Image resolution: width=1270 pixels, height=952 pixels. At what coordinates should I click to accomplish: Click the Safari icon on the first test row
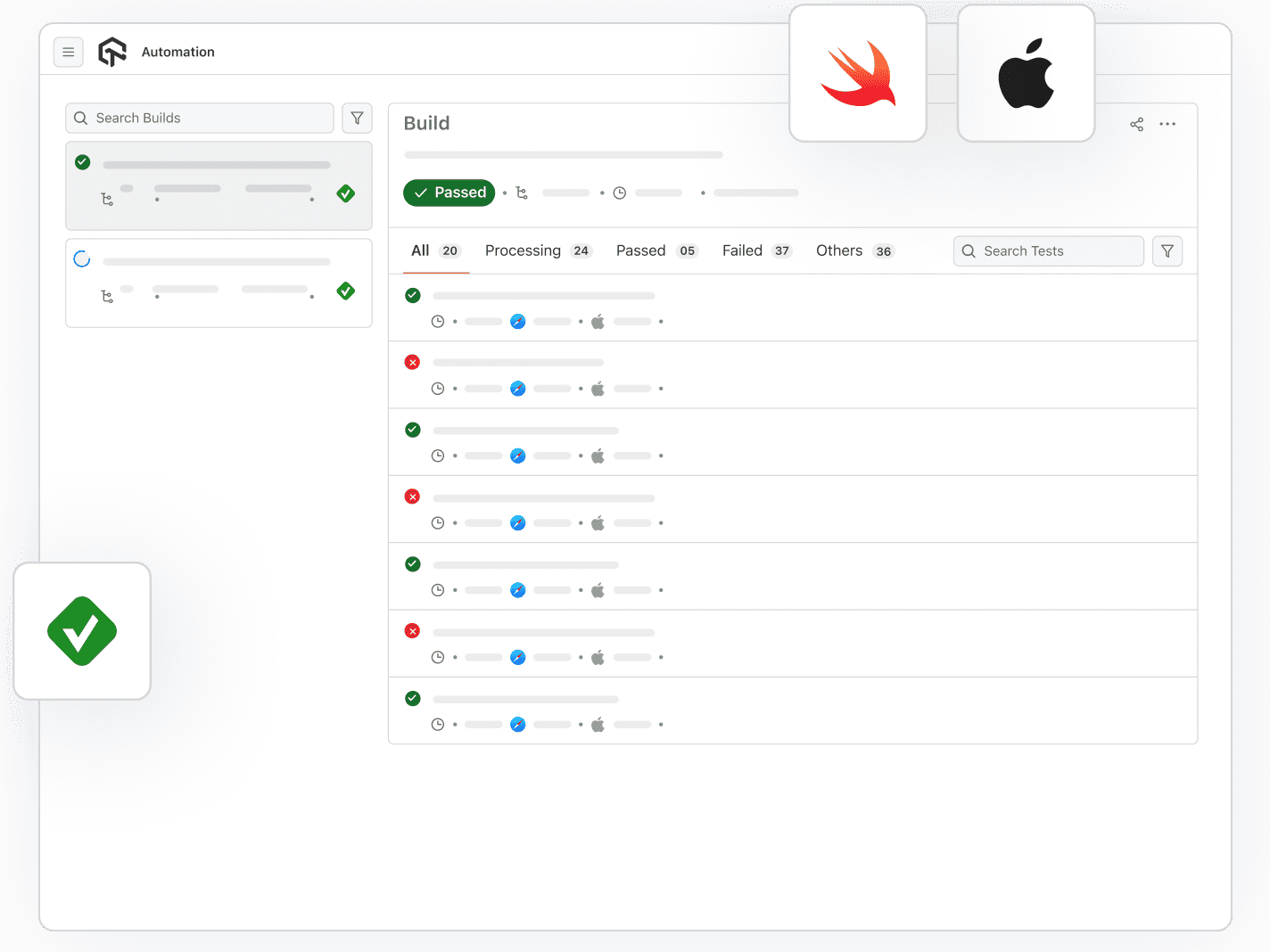pyautogui.click(x=518, y=321)
